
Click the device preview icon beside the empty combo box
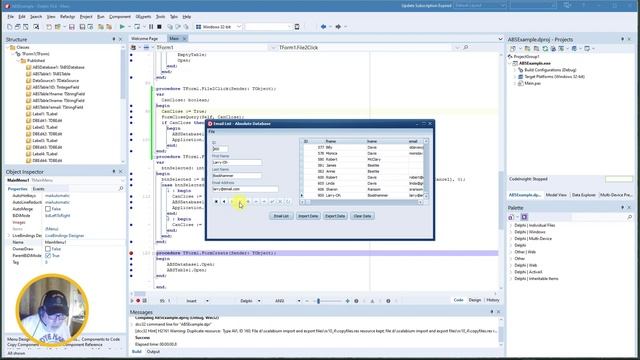click(x=297, y=27)
